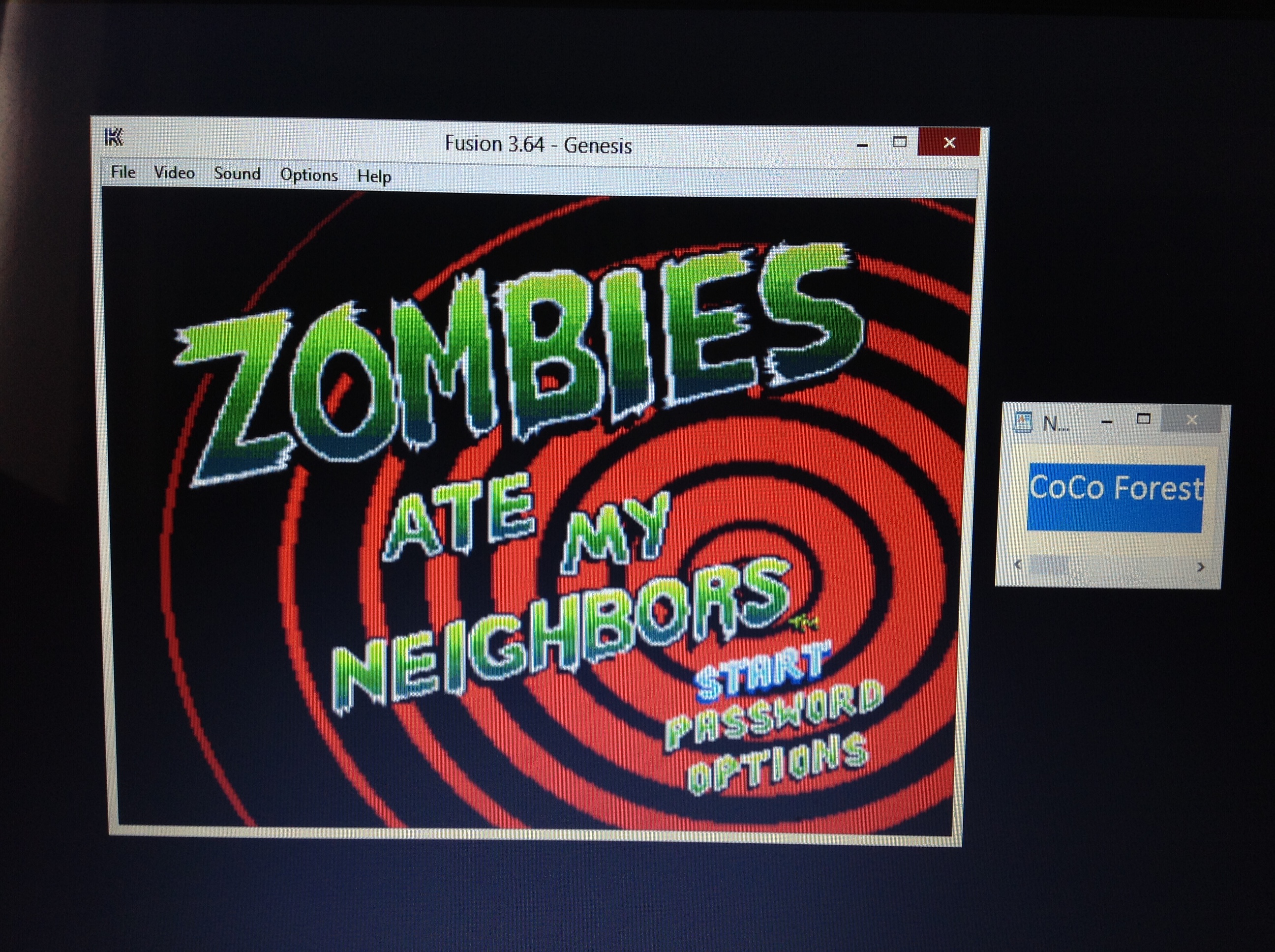1275x952 pixels.
Task: Open the Help menu in Fusion
Action: click(374, 176)
